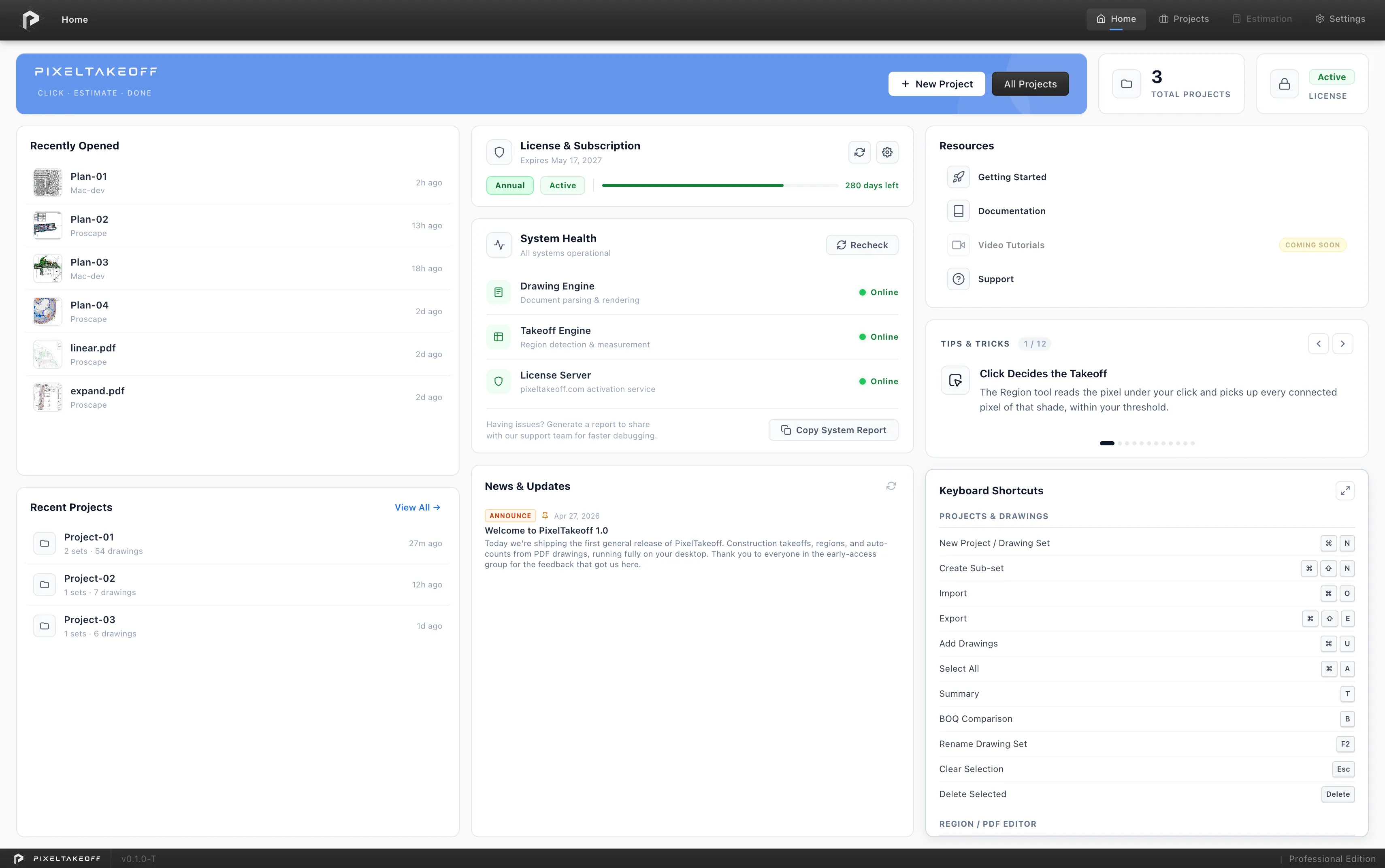Image resolution: width=1385 pixels, height=868 pixels.
Task: Click the 'Rename Drawing Set' shortcut row
Action: [1147, 744]
